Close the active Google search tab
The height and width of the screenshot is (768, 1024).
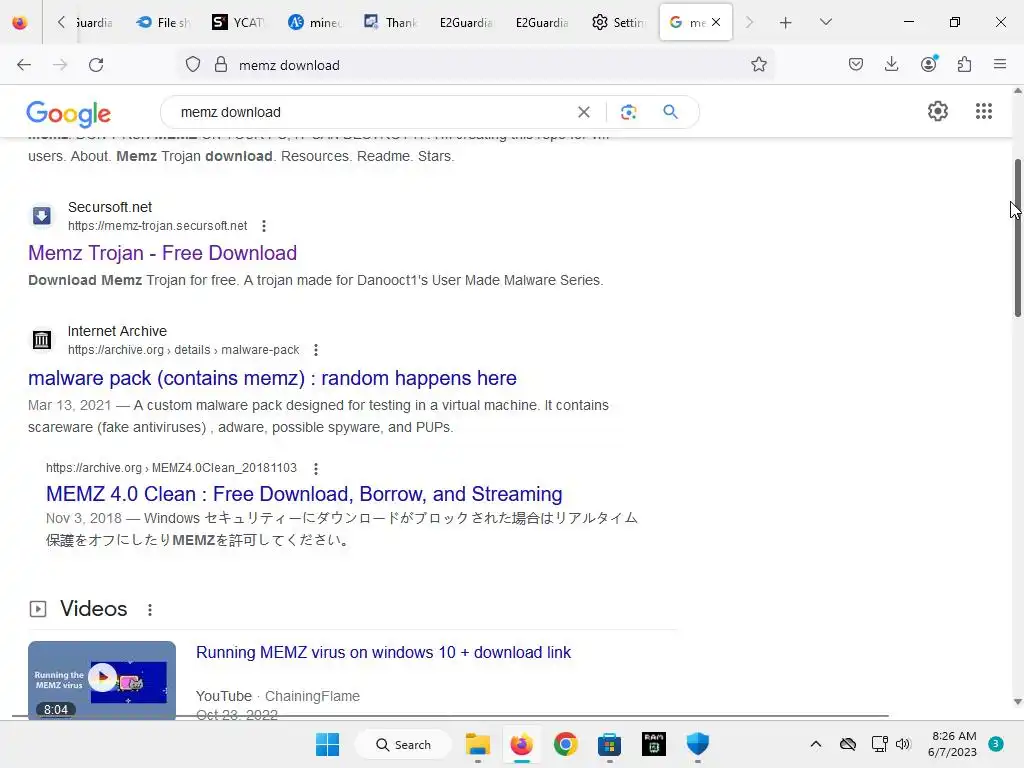pyautogui.click(x=716, y=22)
